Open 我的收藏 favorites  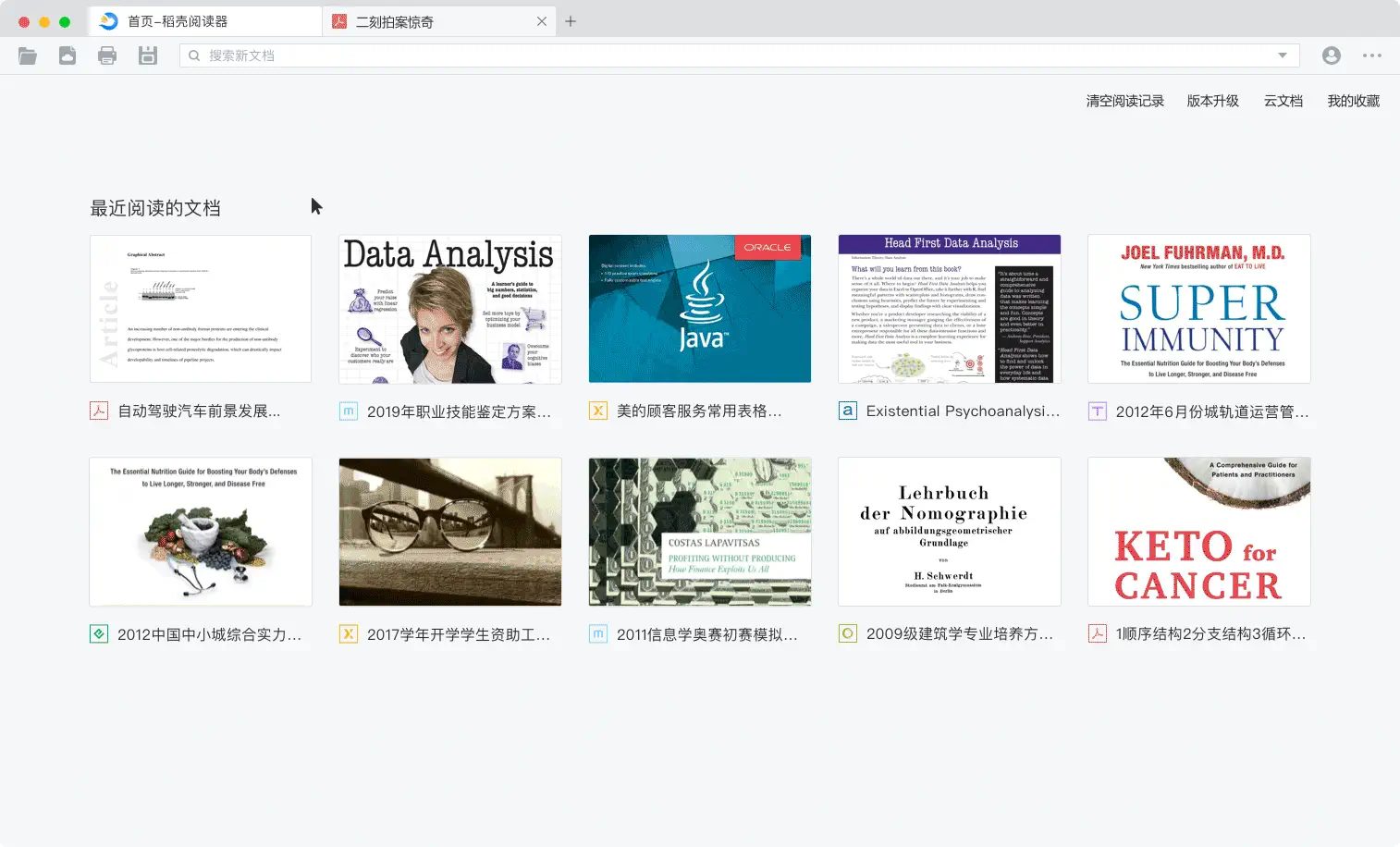coord(1353,101)
